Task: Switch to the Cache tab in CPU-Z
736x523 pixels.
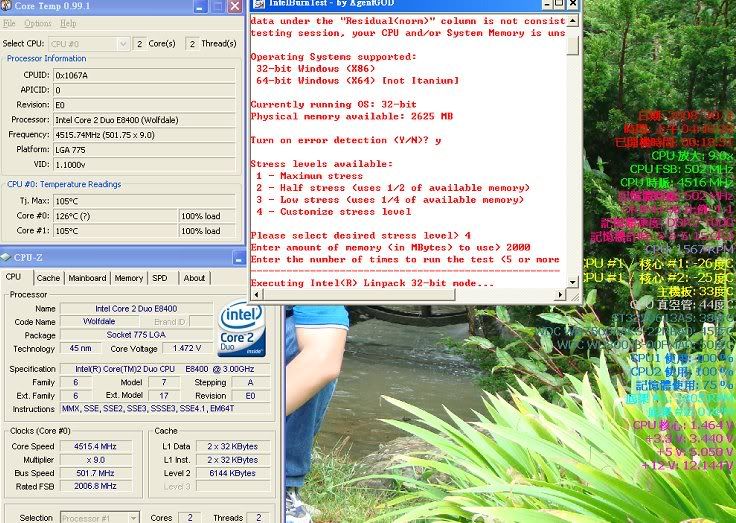Action: [48, 278]
